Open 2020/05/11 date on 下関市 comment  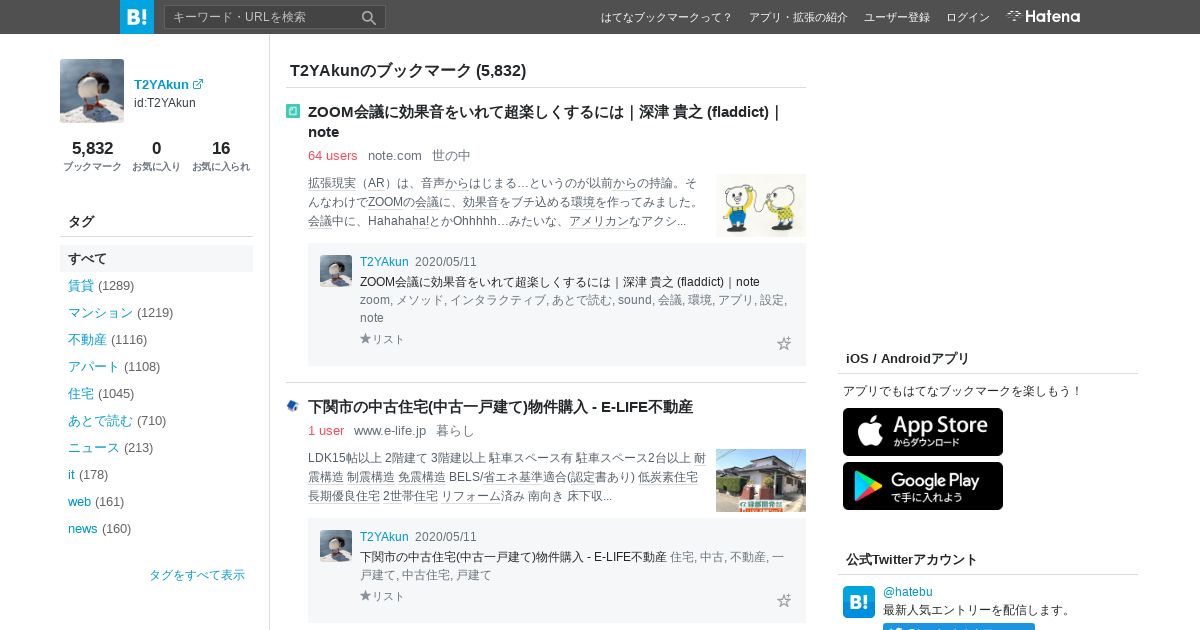tap(446, 537)
